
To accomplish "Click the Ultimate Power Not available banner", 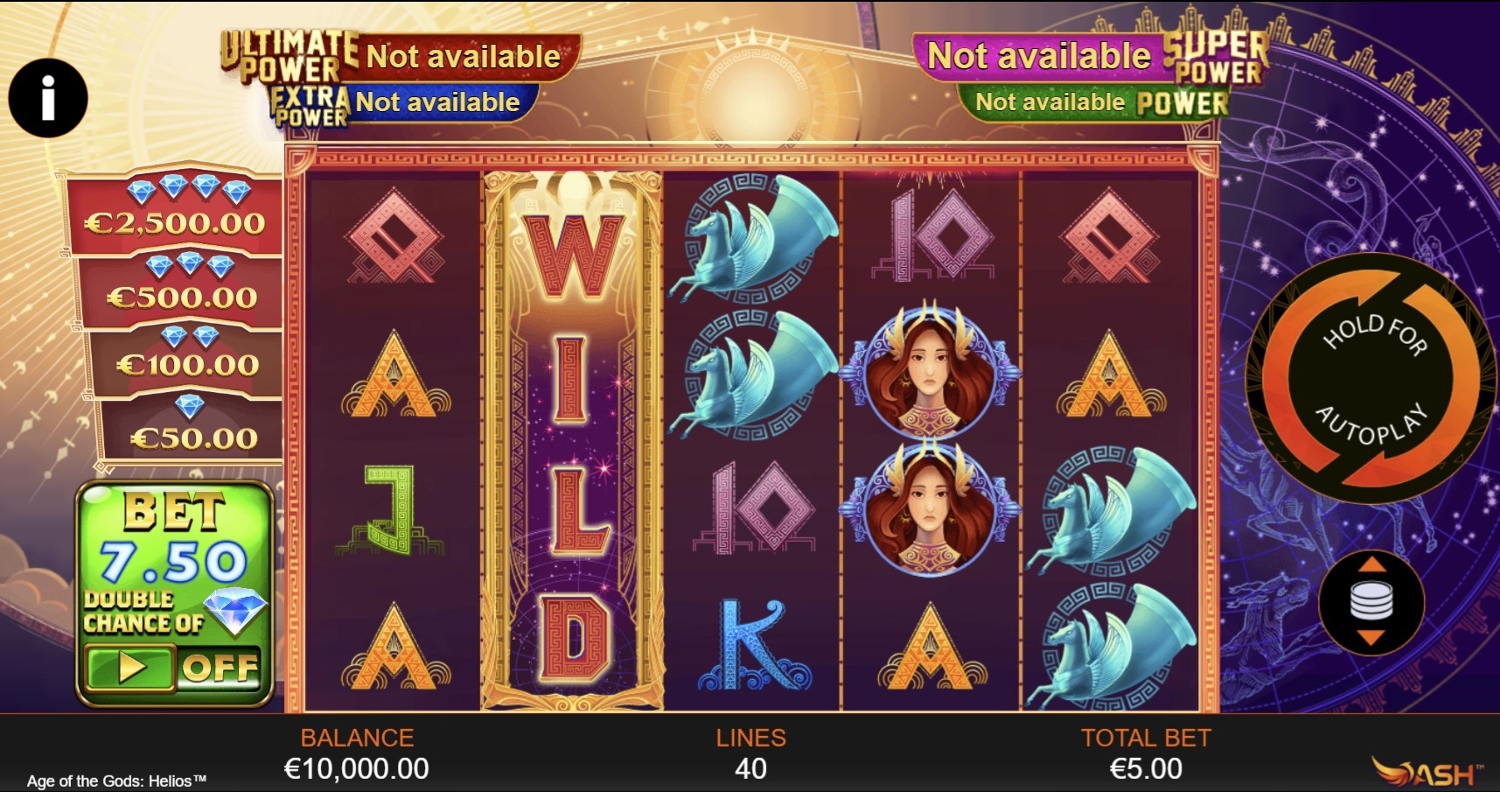I will tap(400, 57).
